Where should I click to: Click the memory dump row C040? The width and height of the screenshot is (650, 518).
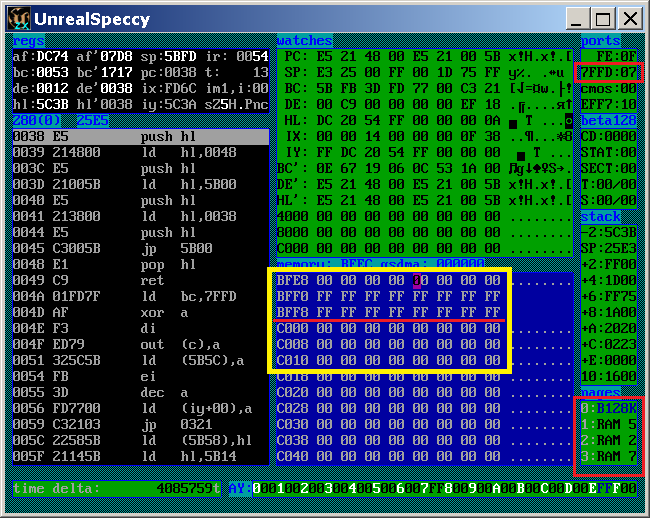pos(425,456)
